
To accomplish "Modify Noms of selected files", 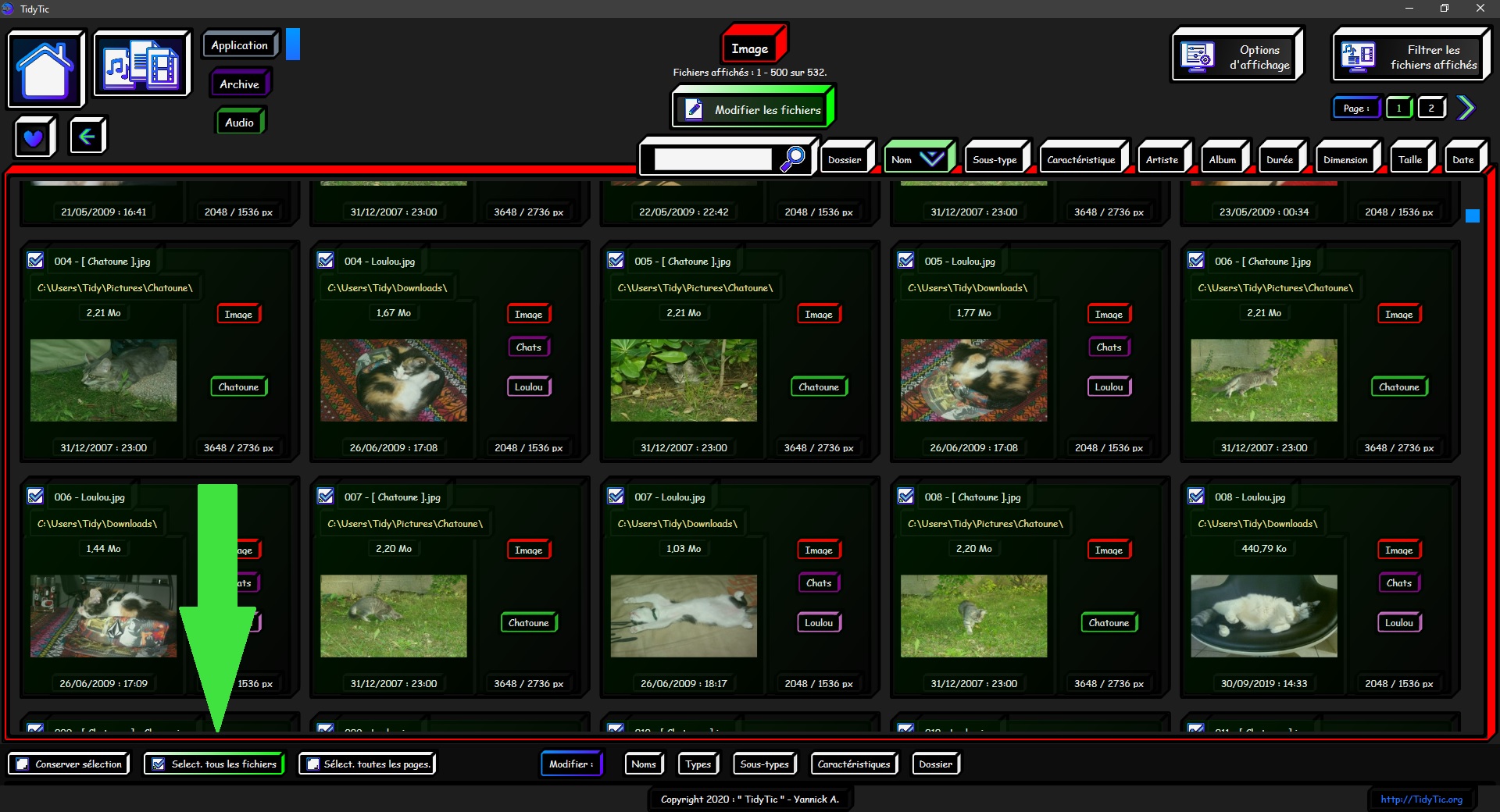I will click(x=644, y=764).
